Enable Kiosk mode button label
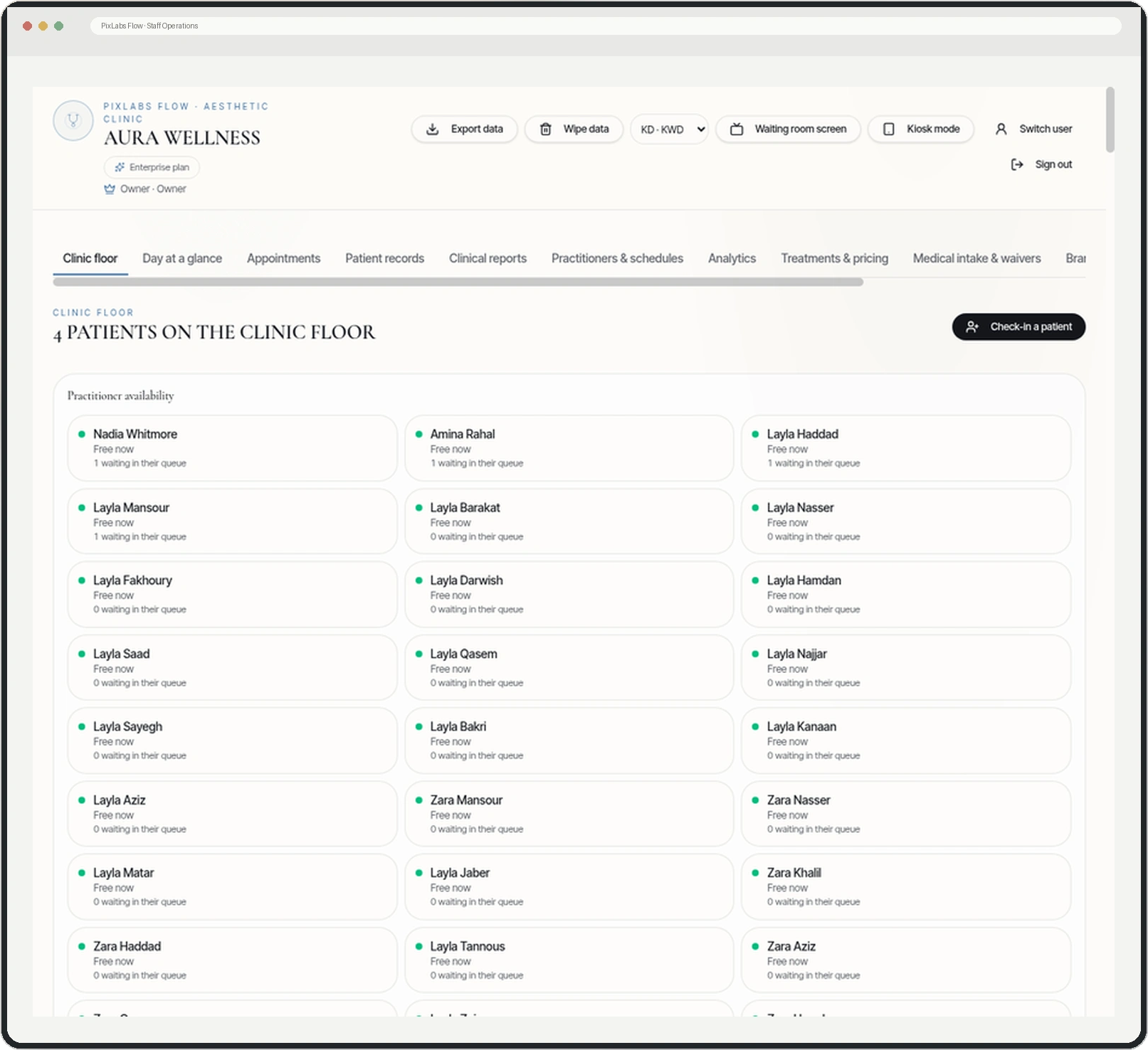Viewport: 1148px width, 1050px height. (933, 129)
